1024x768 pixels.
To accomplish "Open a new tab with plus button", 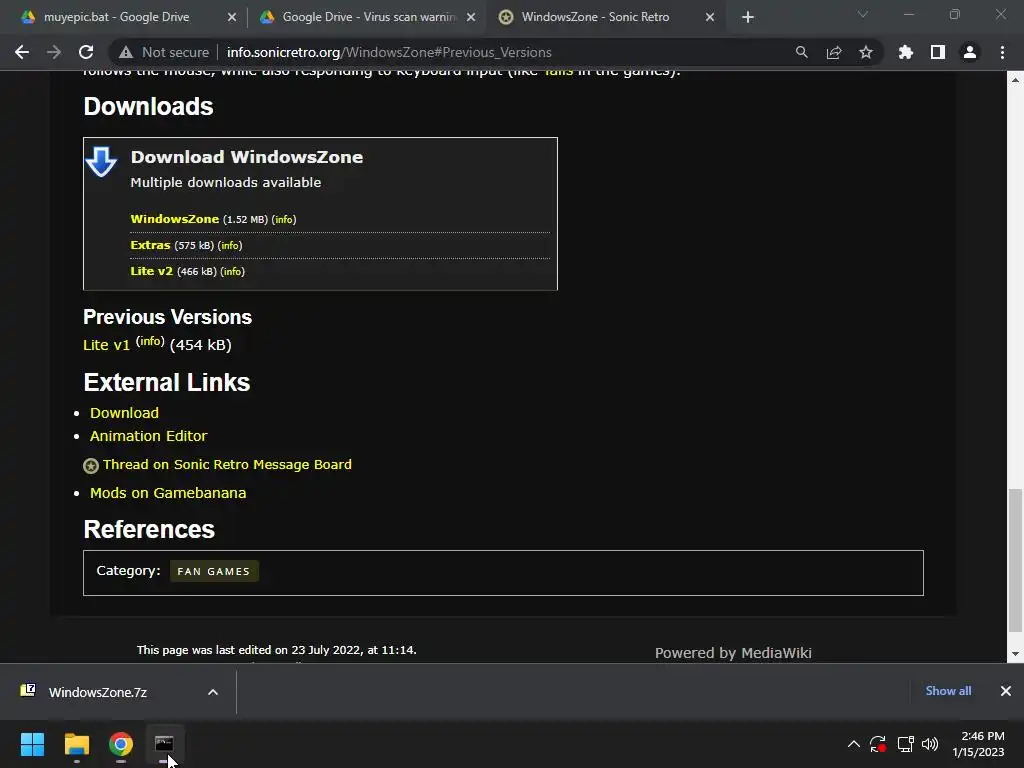I will [x=748, y=17].
